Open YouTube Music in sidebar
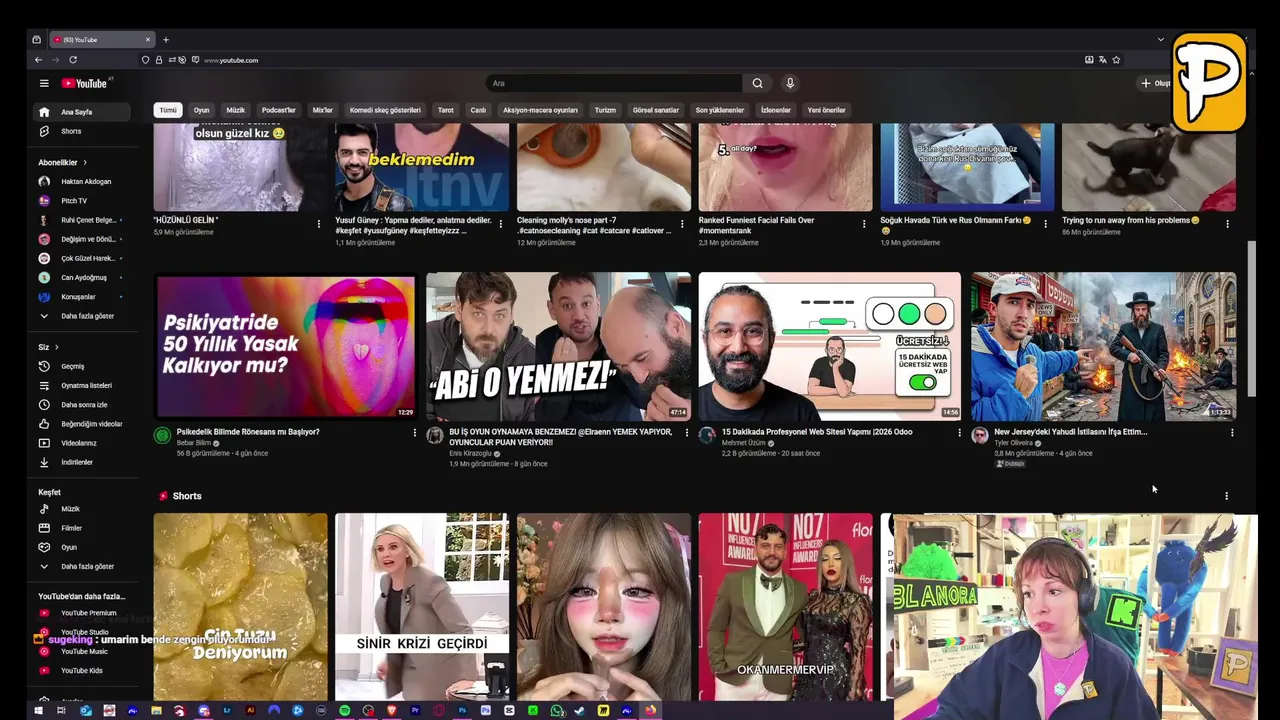The image size is (1280, 720). [82, 651]
